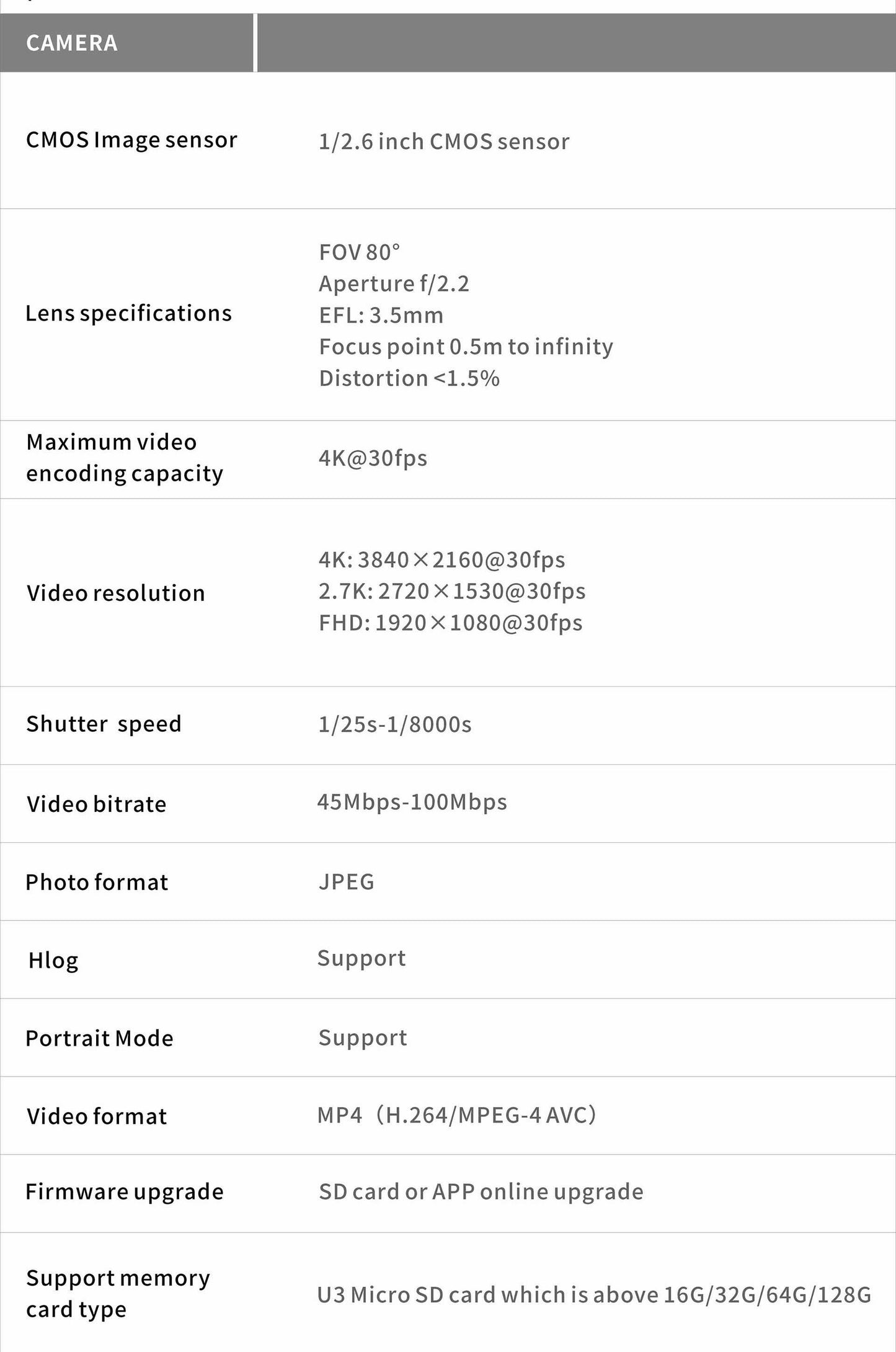
Task: Click the Maximum video encoding capacity label
Action: click(x=124, y=458)
